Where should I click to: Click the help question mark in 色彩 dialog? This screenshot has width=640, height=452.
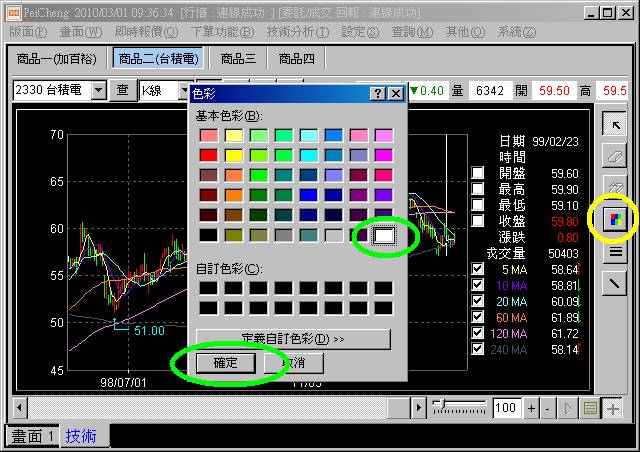[x=378, y=93]
